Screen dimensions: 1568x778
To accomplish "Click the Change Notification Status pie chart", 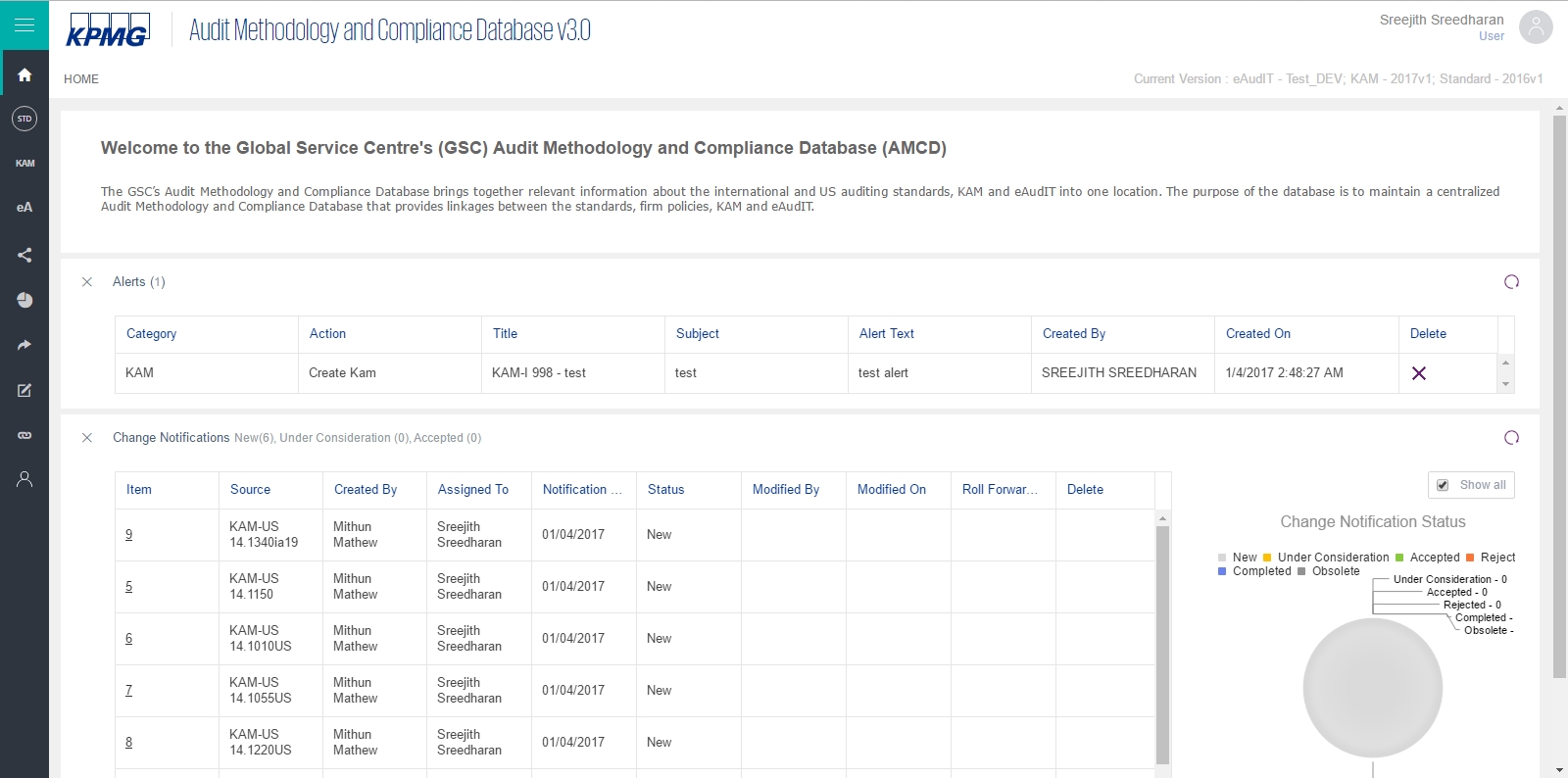I will click(1372, 688).
